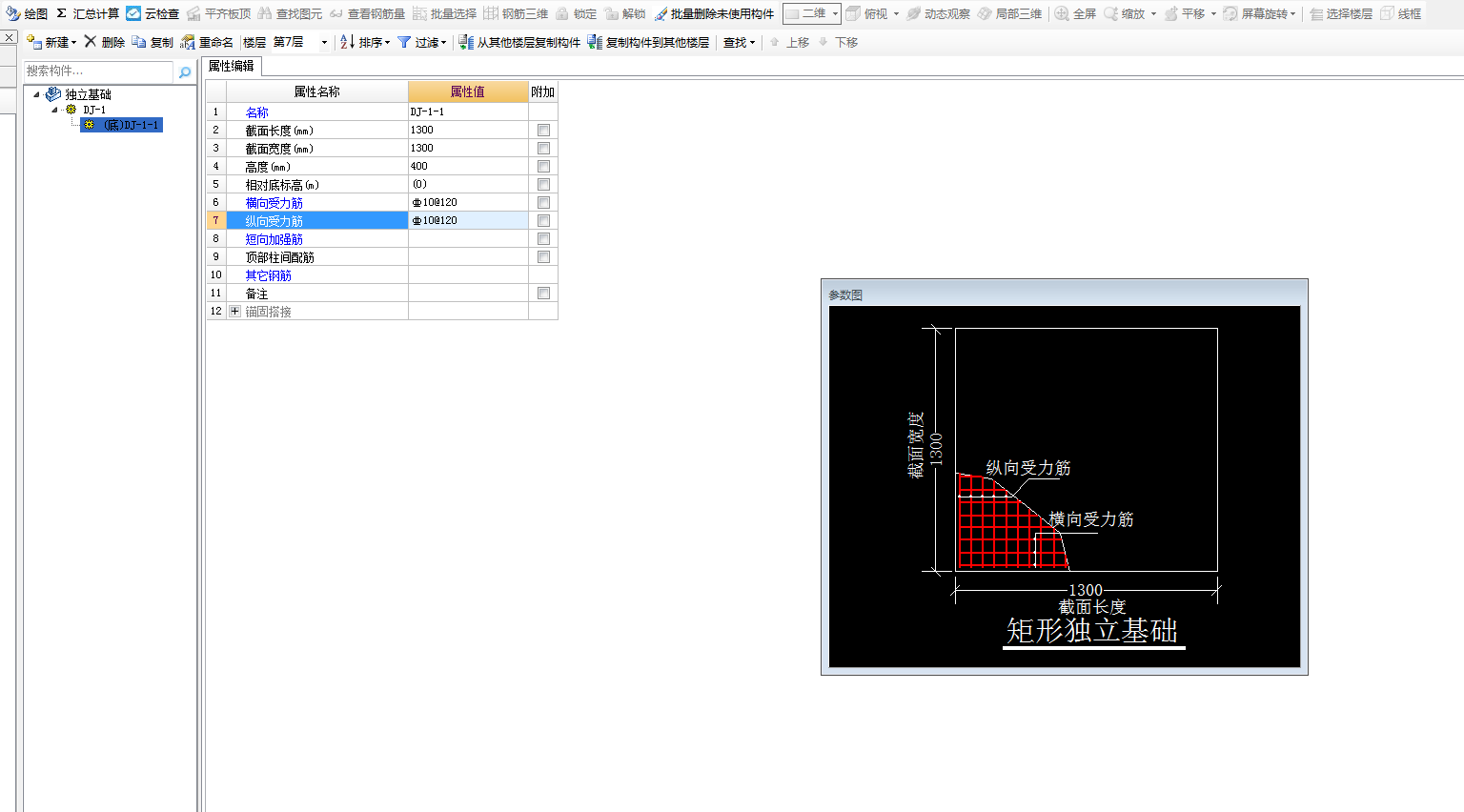This screenshot has height=812, width=1464.
Task: Click the 名称 property link
Action: (x=257, y=112)
